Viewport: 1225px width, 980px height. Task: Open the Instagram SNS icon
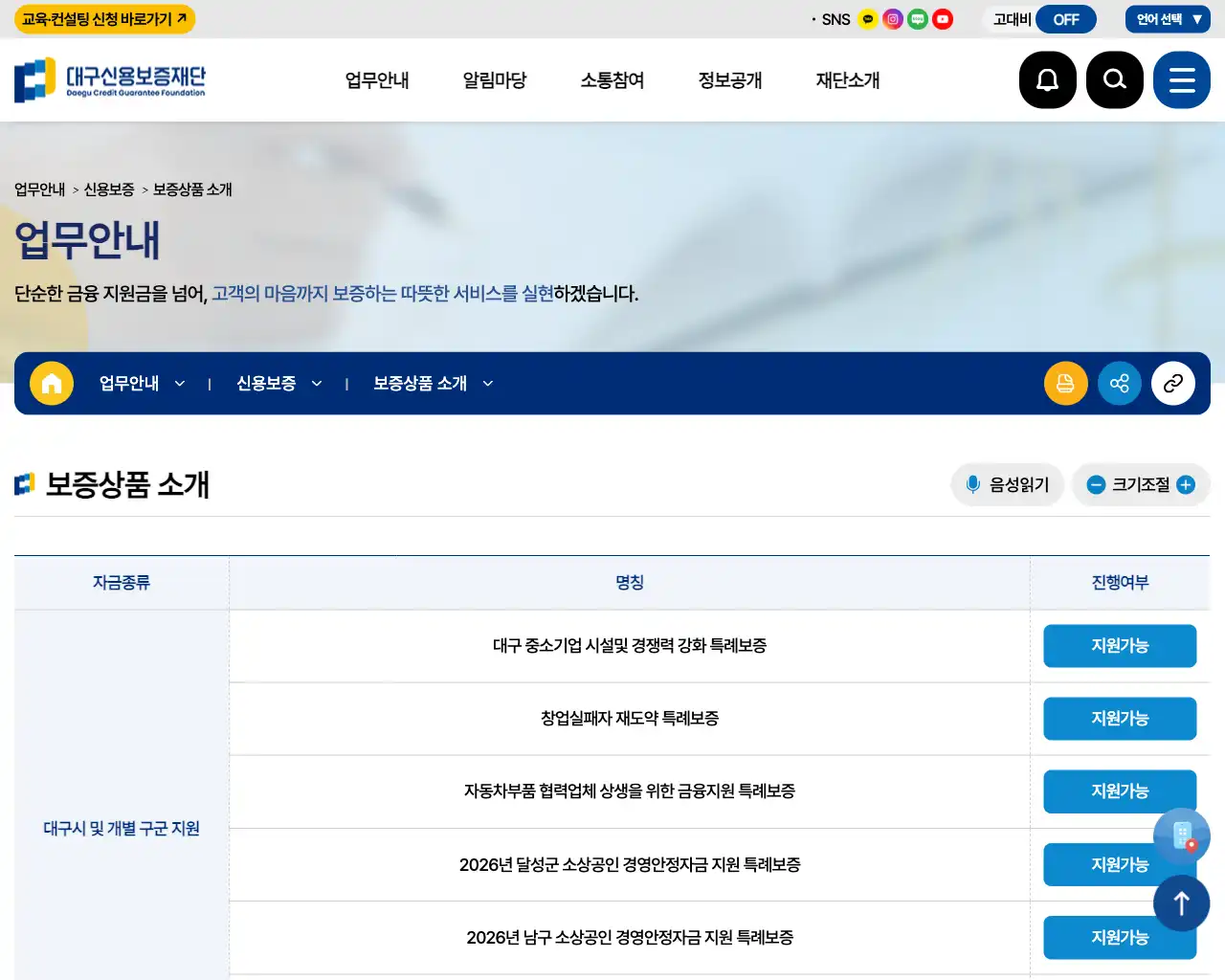pyautogui.click(x=893, y=19)
